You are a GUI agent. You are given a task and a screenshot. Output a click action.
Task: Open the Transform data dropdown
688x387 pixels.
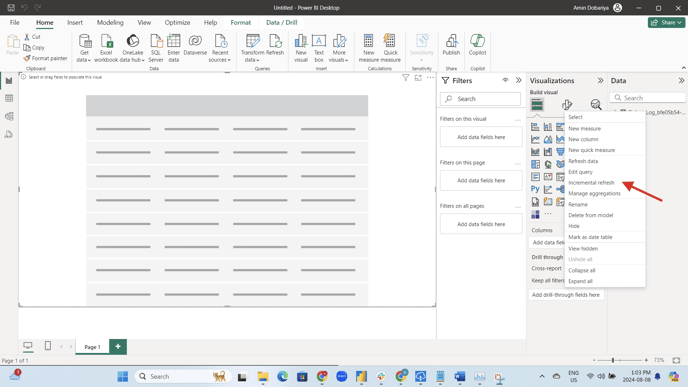(252, 48)
